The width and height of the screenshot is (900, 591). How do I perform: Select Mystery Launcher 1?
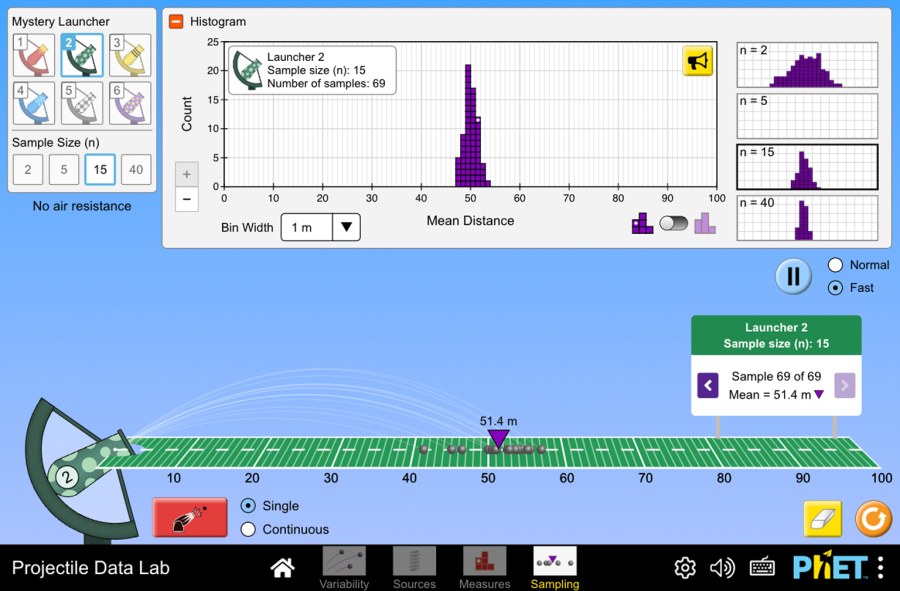(33, 56)
